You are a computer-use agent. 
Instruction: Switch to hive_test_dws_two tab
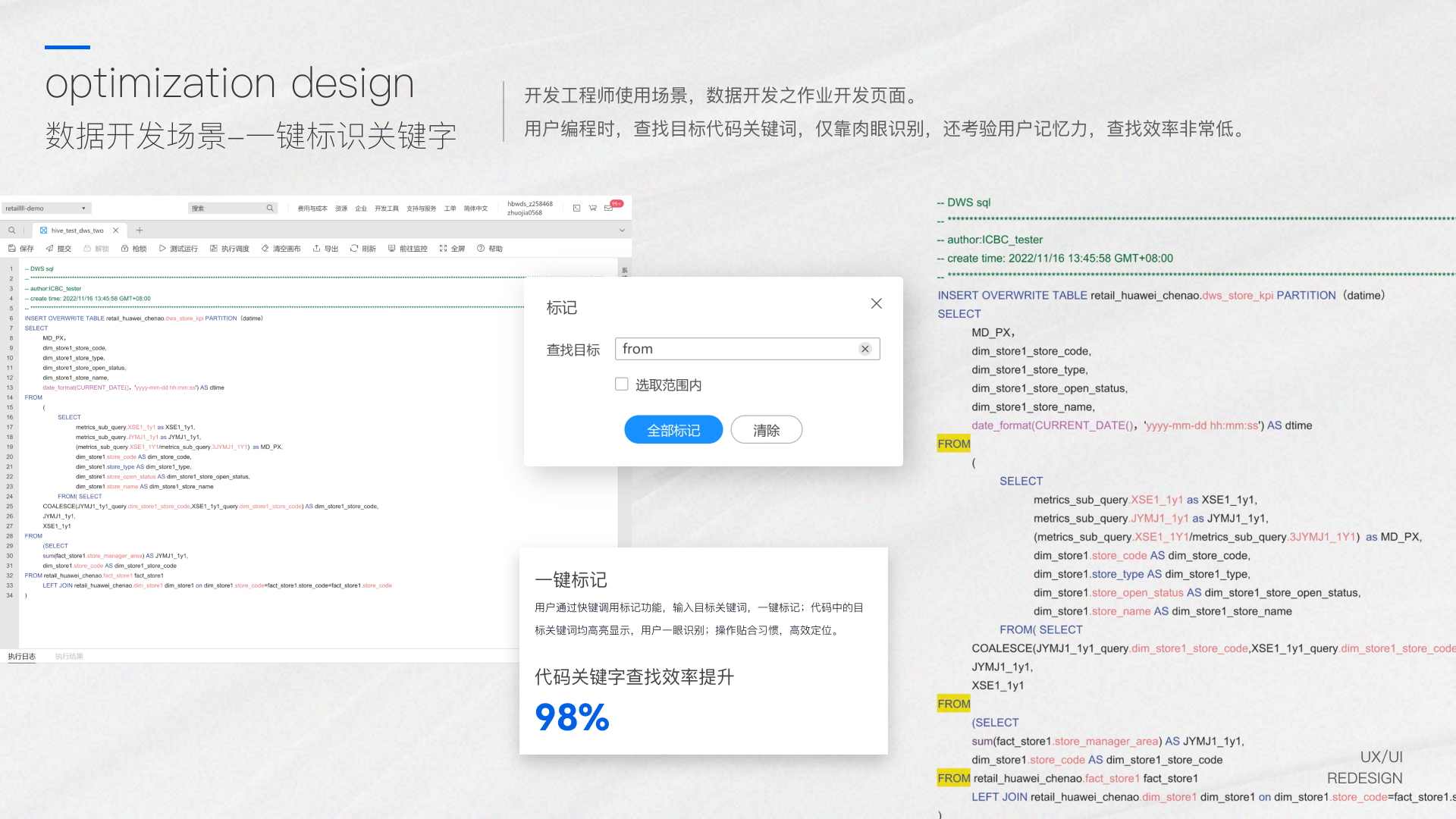click(77, 231)
